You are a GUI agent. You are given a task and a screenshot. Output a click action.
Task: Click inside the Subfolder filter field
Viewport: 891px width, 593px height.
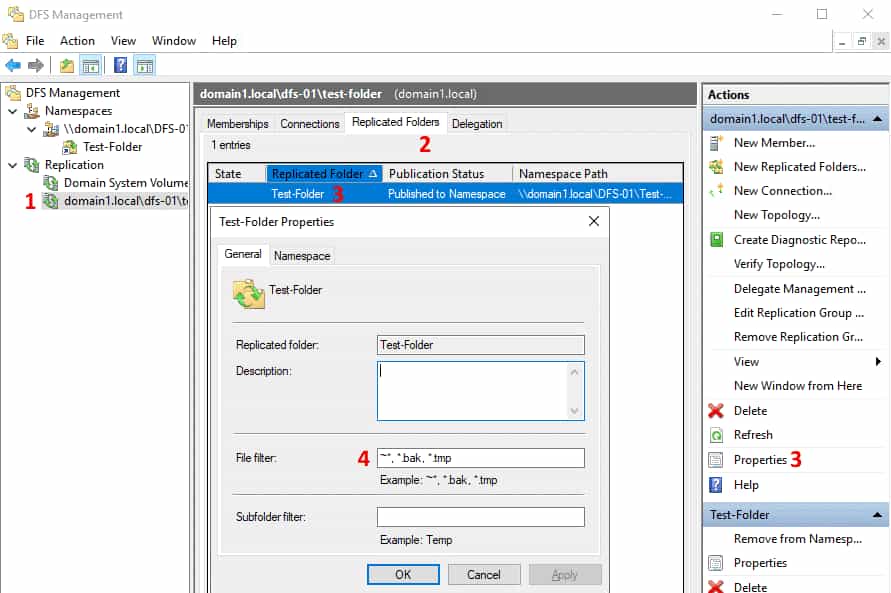pyautogui.click(x=480, y=517)
